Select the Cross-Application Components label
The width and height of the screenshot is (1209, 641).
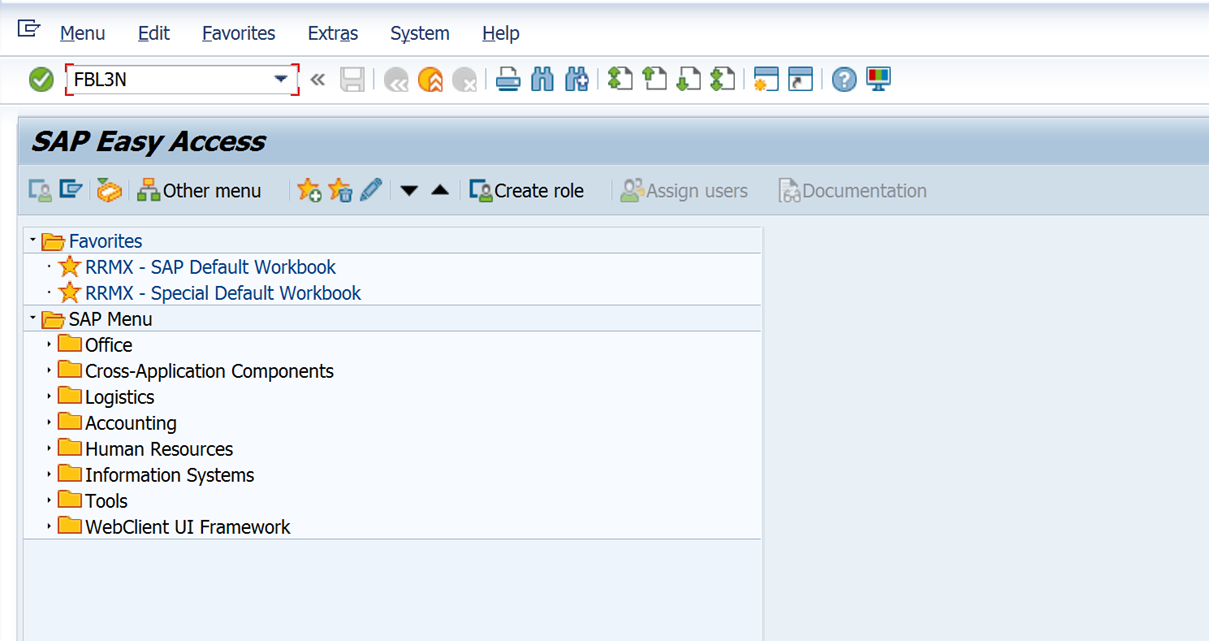[210, 372]
